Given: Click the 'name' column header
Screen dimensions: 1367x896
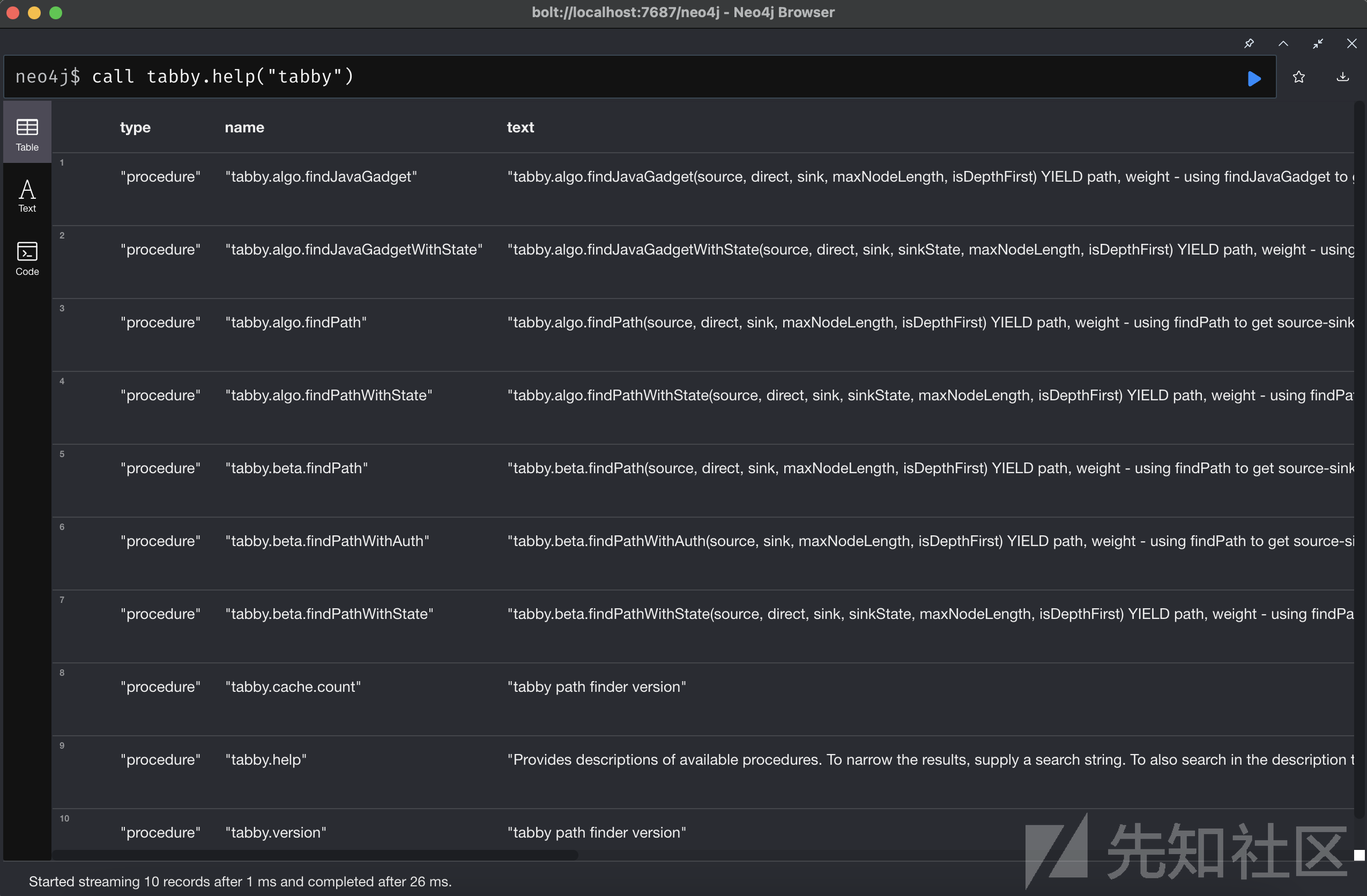Looking at the screenshot, I should (x=244, y=128).
